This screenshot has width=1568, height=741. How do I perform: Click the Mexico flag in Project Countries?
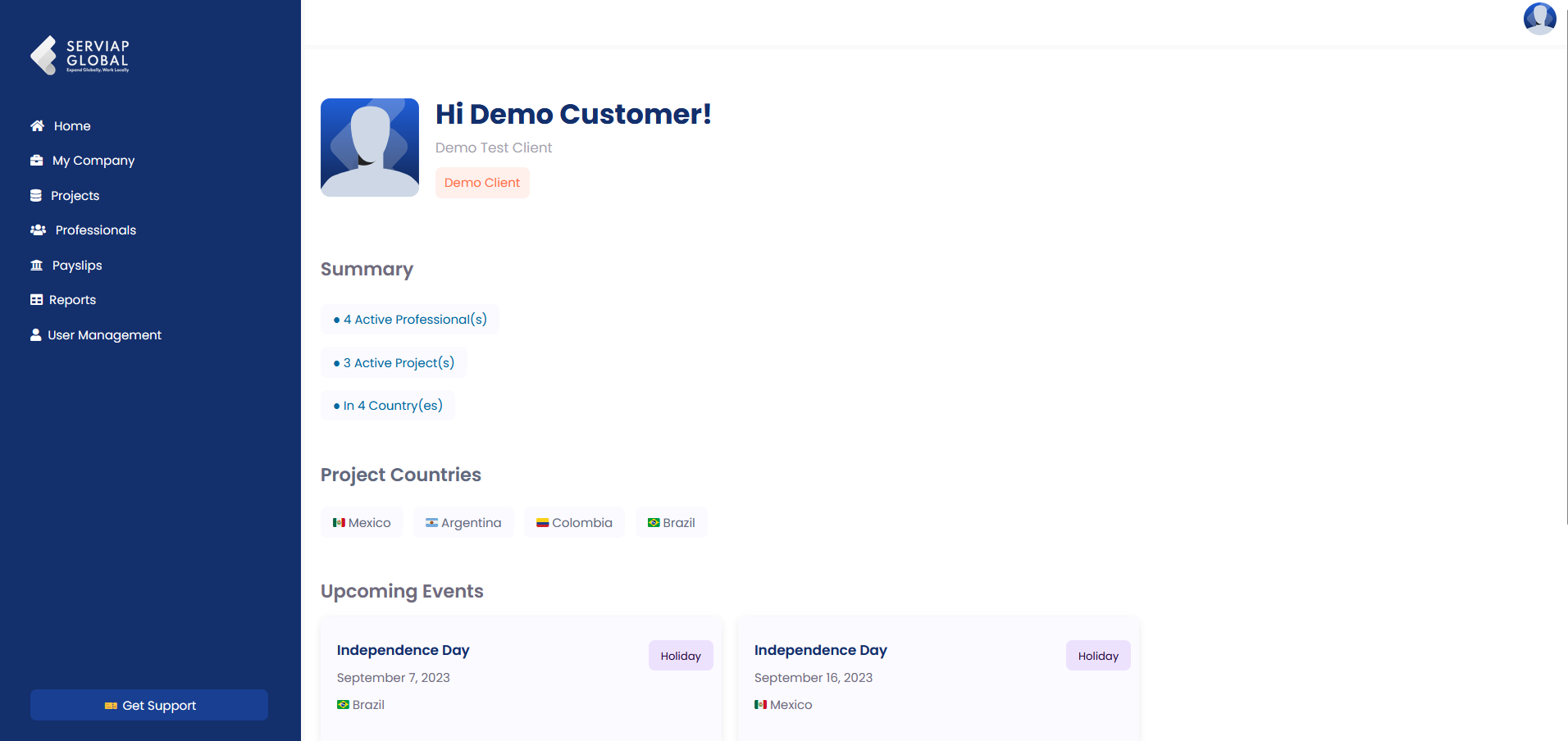click(339, 523)
